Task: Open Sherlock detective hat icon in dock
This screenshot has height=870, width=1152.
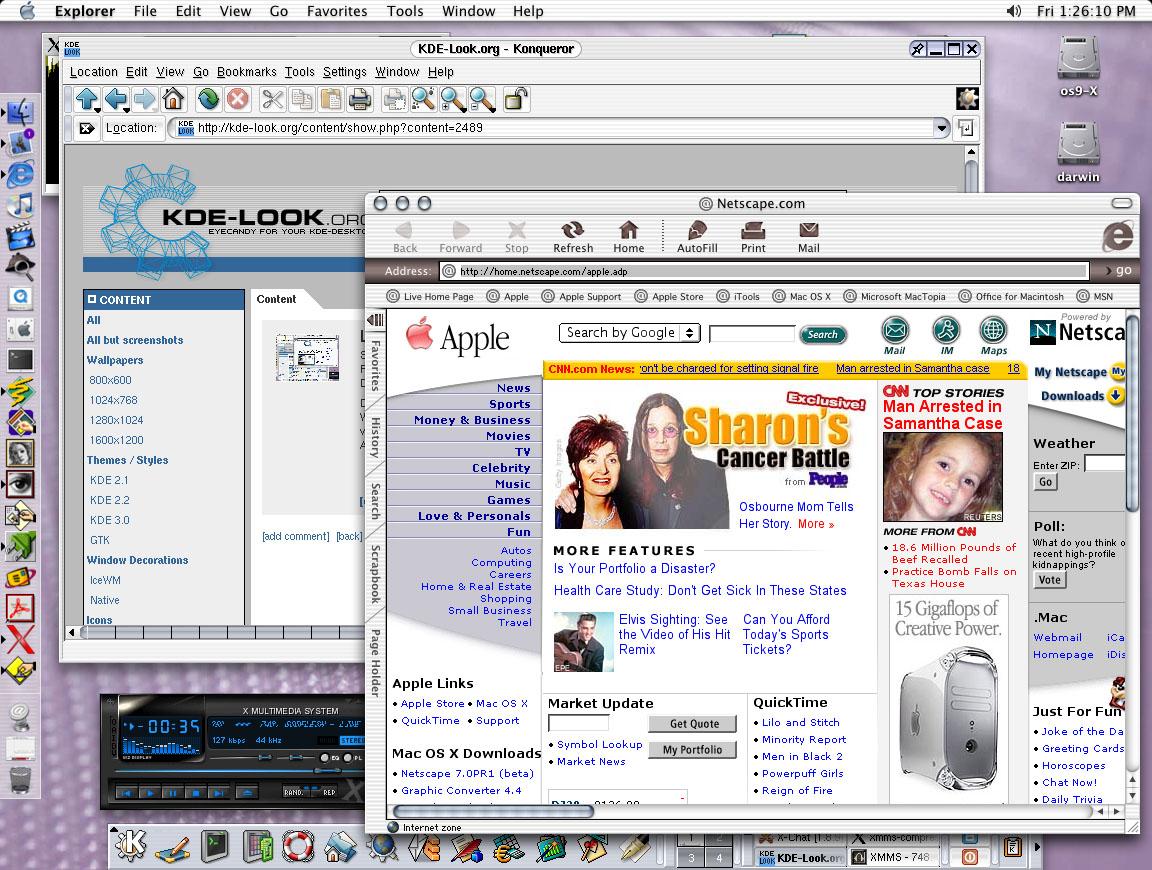Action: point(20,266)
